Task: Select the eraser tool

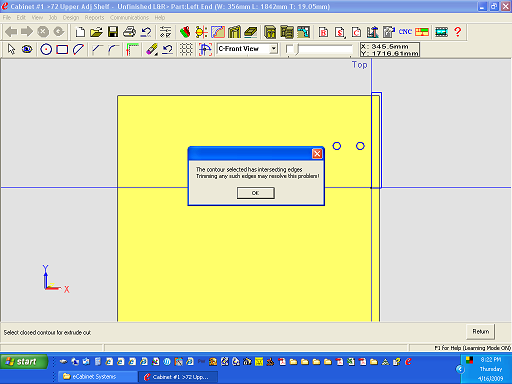Action: (152, 49)
